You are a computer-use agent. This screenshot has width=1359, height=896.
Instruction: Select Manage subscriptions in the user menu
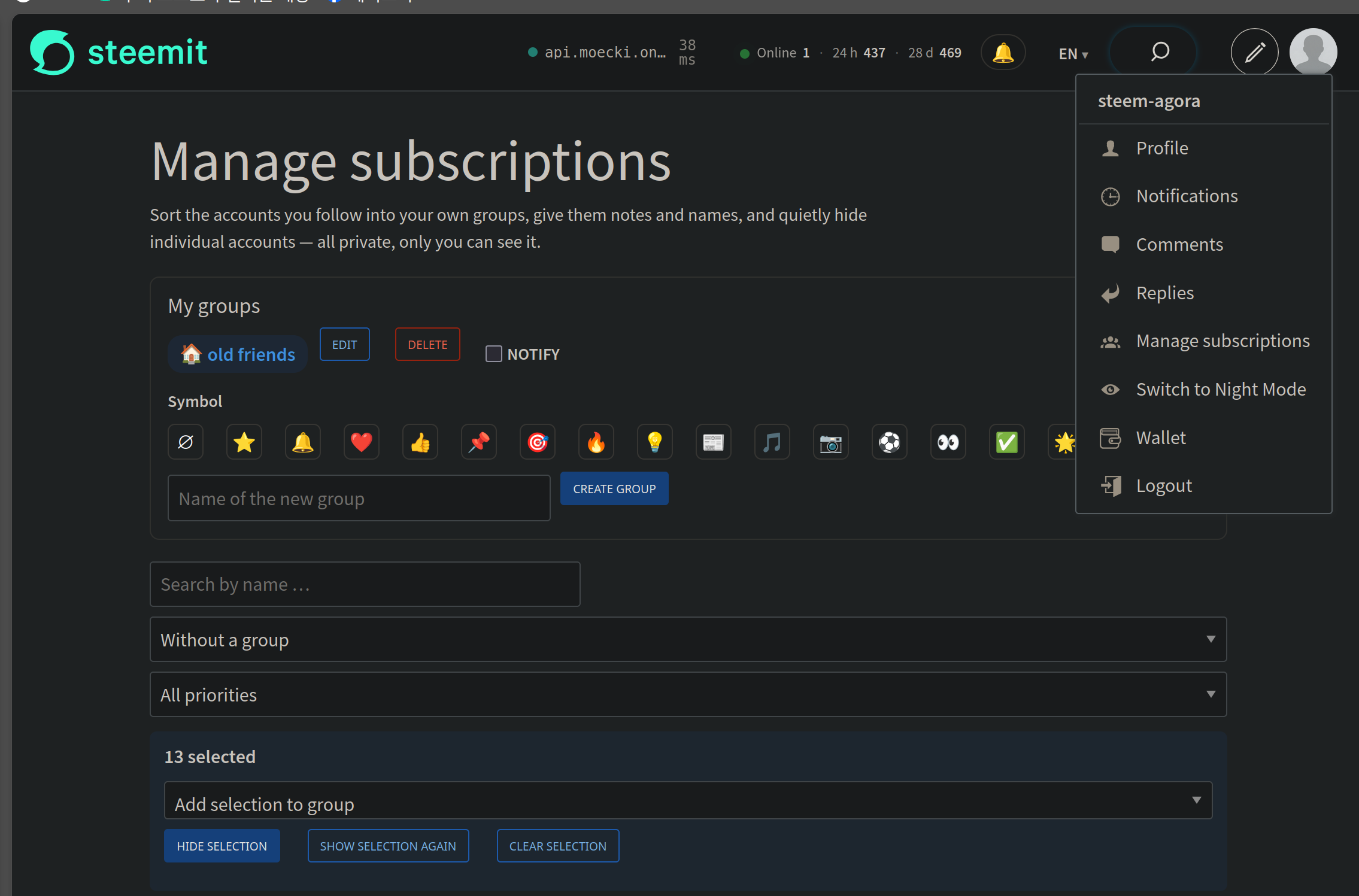coord(1203,341)
